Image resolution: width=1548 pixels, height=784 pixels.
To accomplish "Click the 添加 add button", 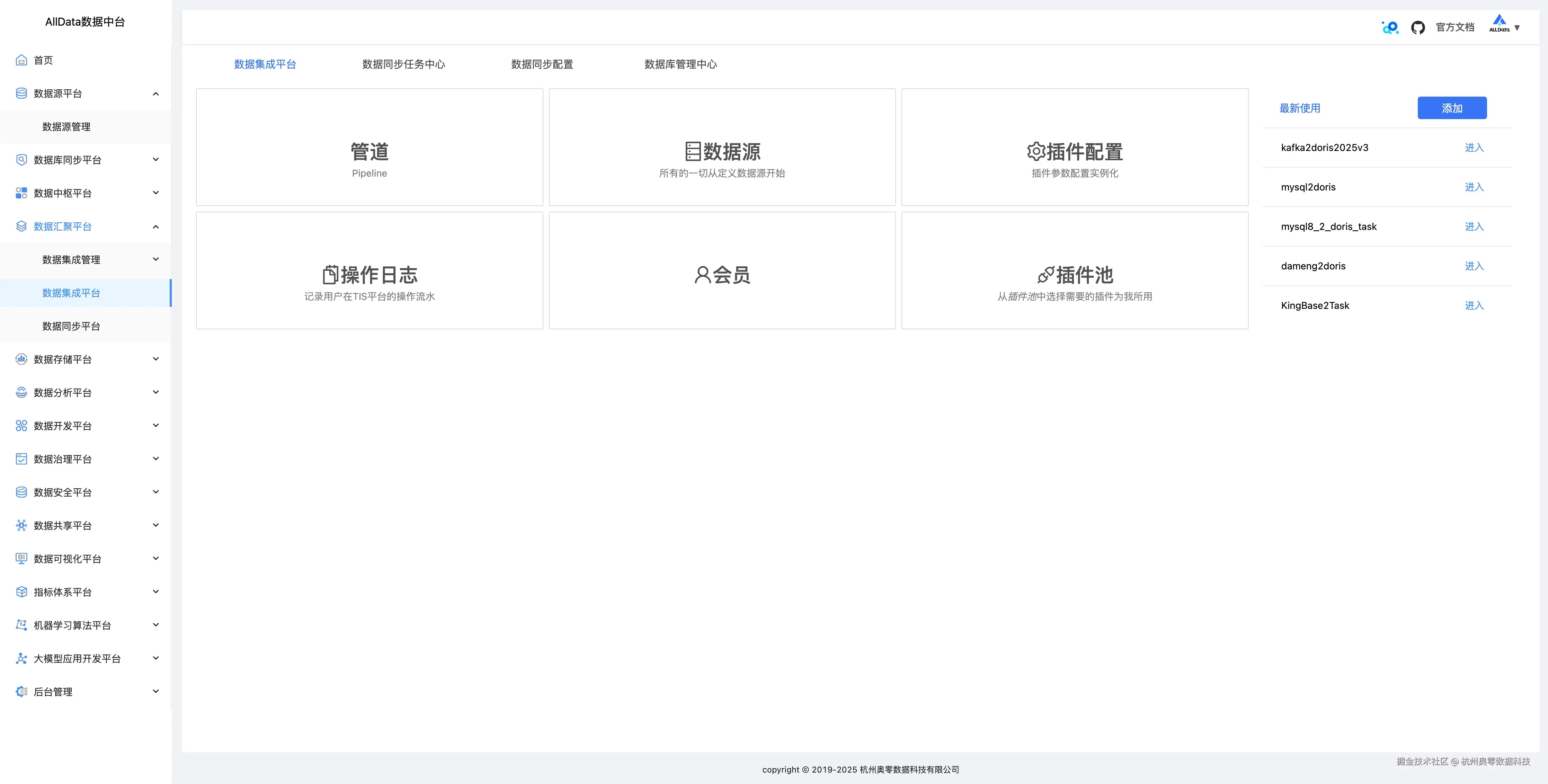I will (1452, 108).
